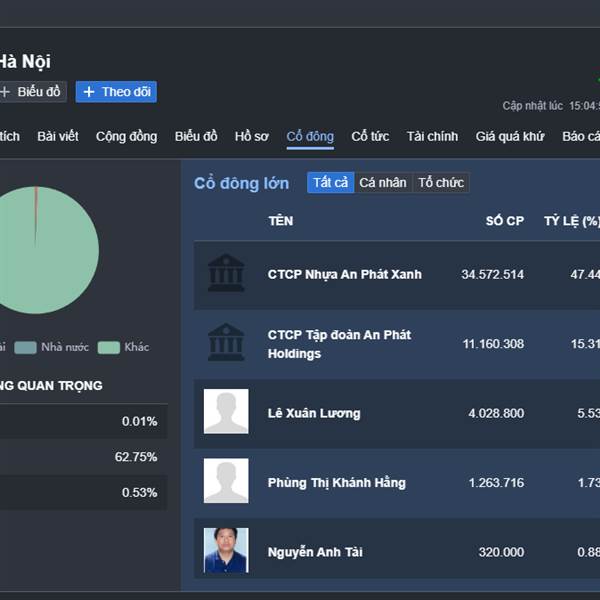
Task: Click the institution icon for An Phát Holdings
Action: point(226,342)
